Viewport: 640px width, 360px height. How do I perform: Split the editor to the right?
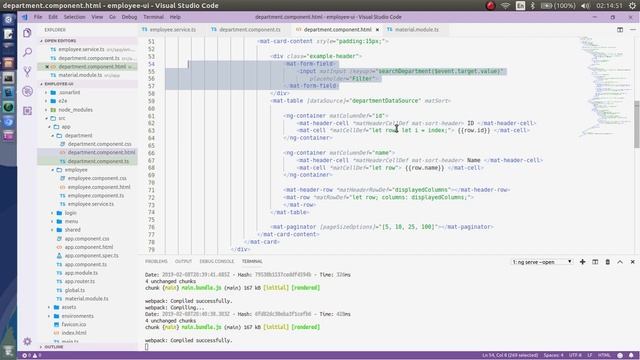(620, 29)
